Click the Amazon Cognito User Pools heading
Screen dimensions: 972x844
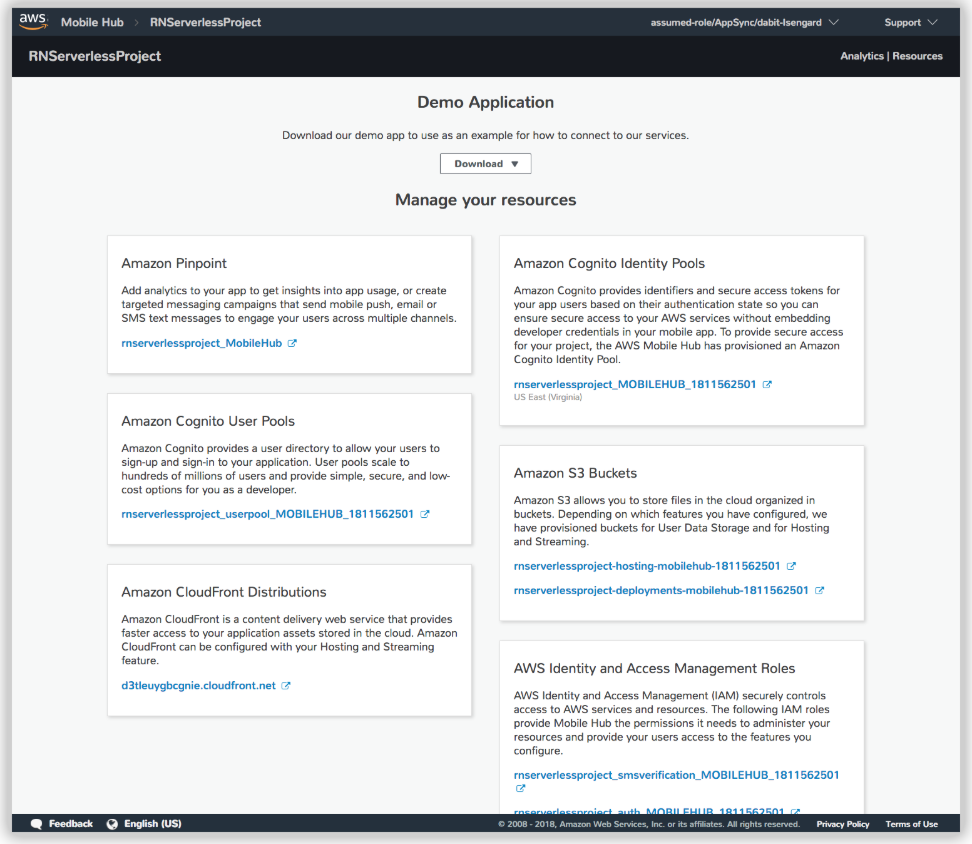[208, 421]
